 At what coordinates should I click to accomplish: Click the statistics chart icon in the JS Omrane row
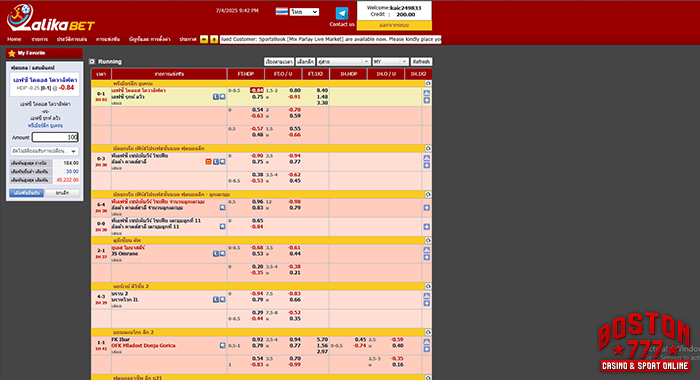click(x=427, y=250)
